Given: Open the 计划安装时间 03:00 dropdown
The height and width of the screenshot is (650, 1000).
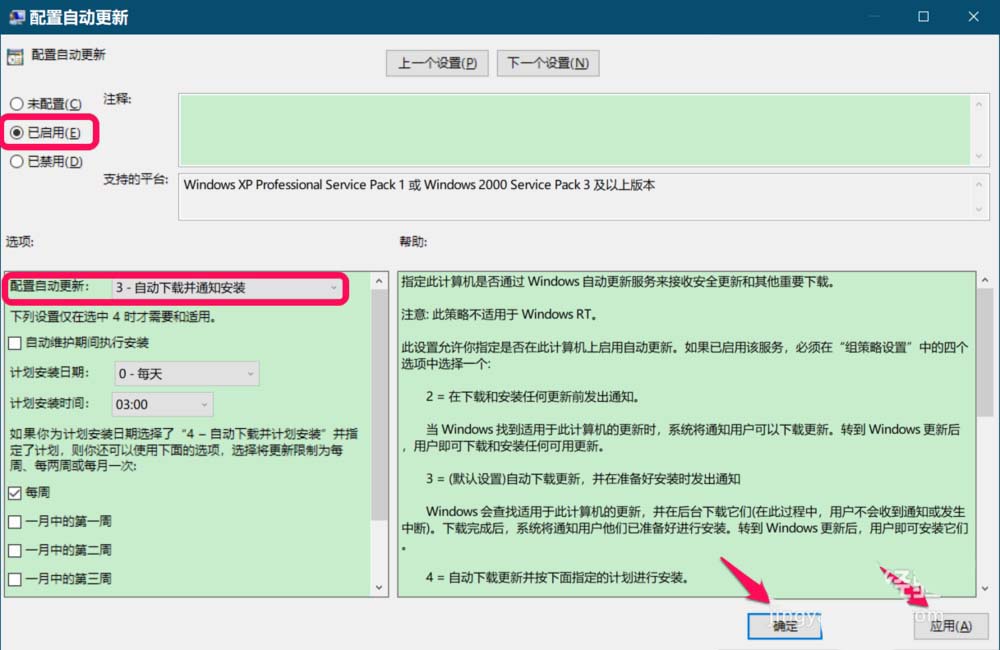Looking at the screenshot, I should (163, 404).
